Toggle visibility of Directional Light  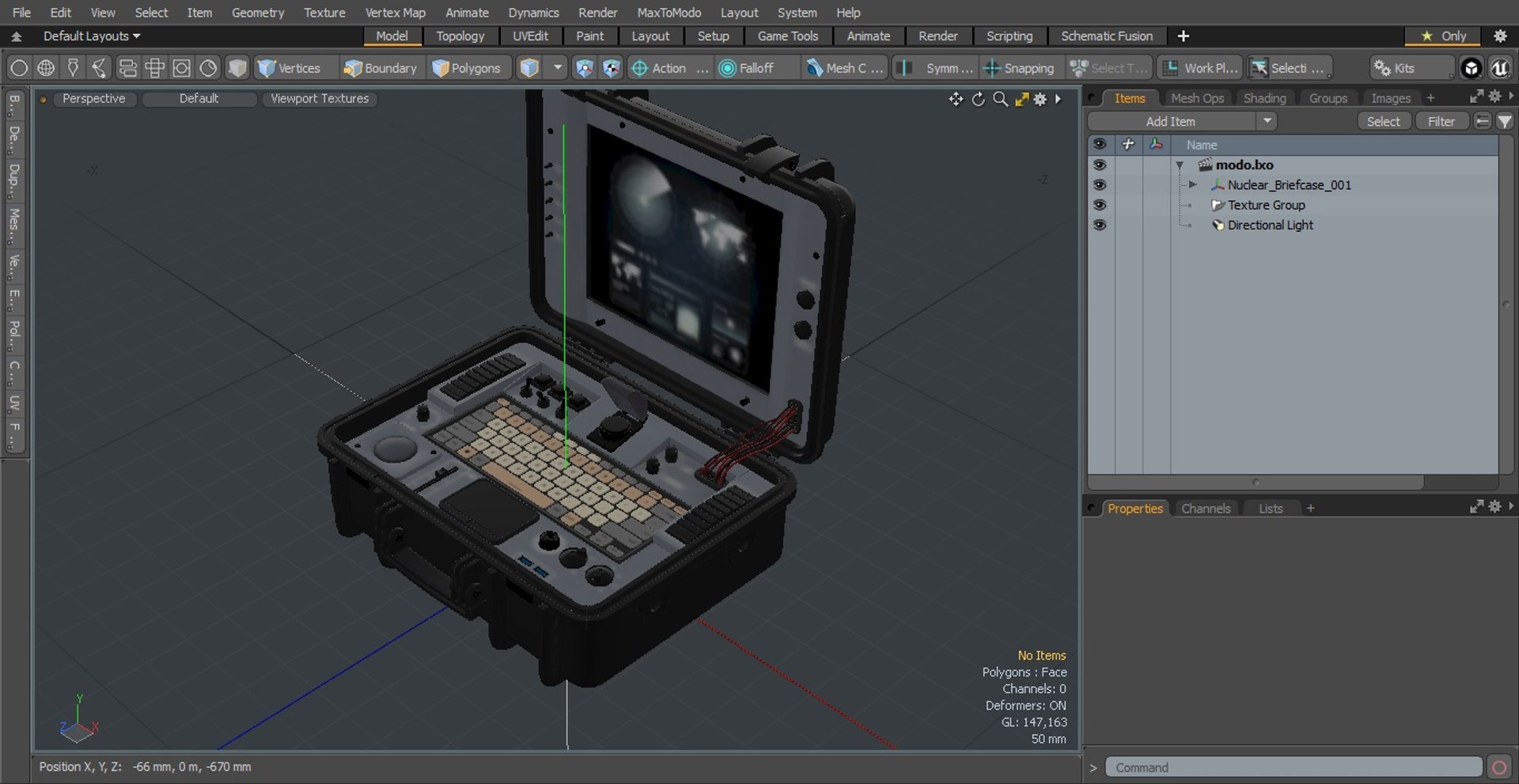click(x=1100, y=225)
